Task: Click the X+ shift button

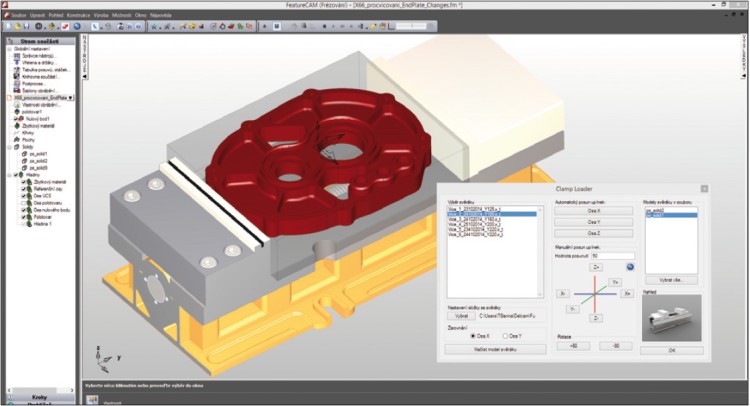Action: [628, 293]
